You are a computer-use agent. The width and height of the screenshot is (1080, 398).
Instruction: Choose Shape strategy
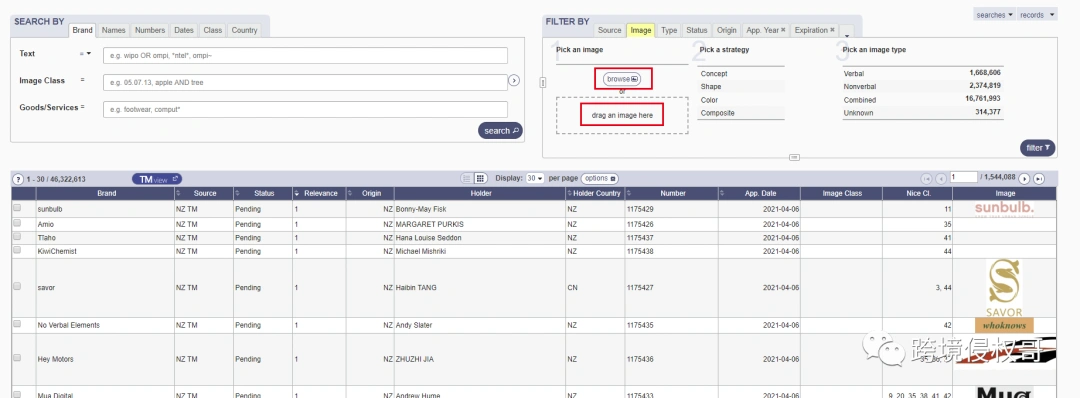point(740,87)
